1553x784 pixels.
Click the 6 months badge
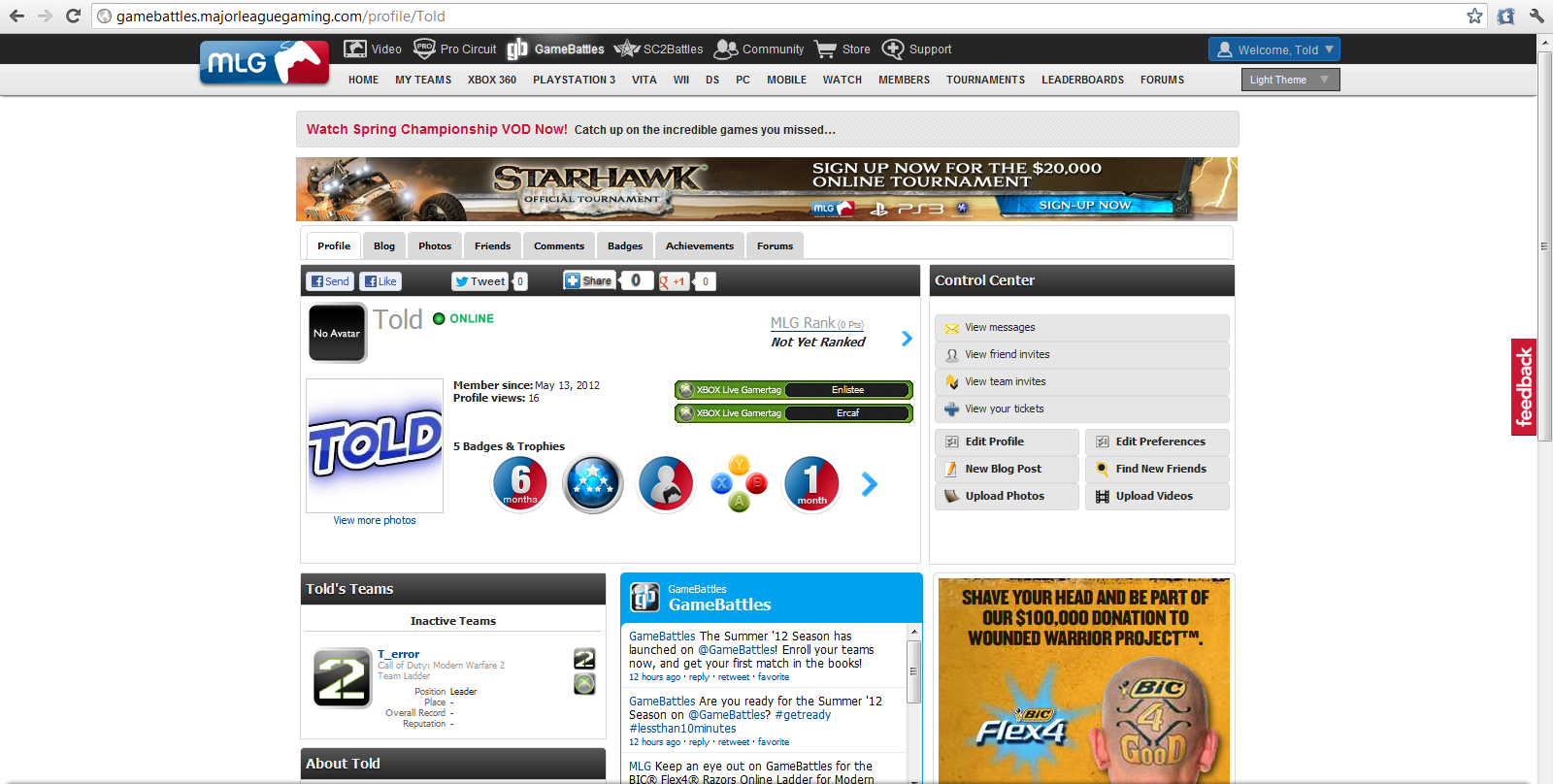point(520,483)
